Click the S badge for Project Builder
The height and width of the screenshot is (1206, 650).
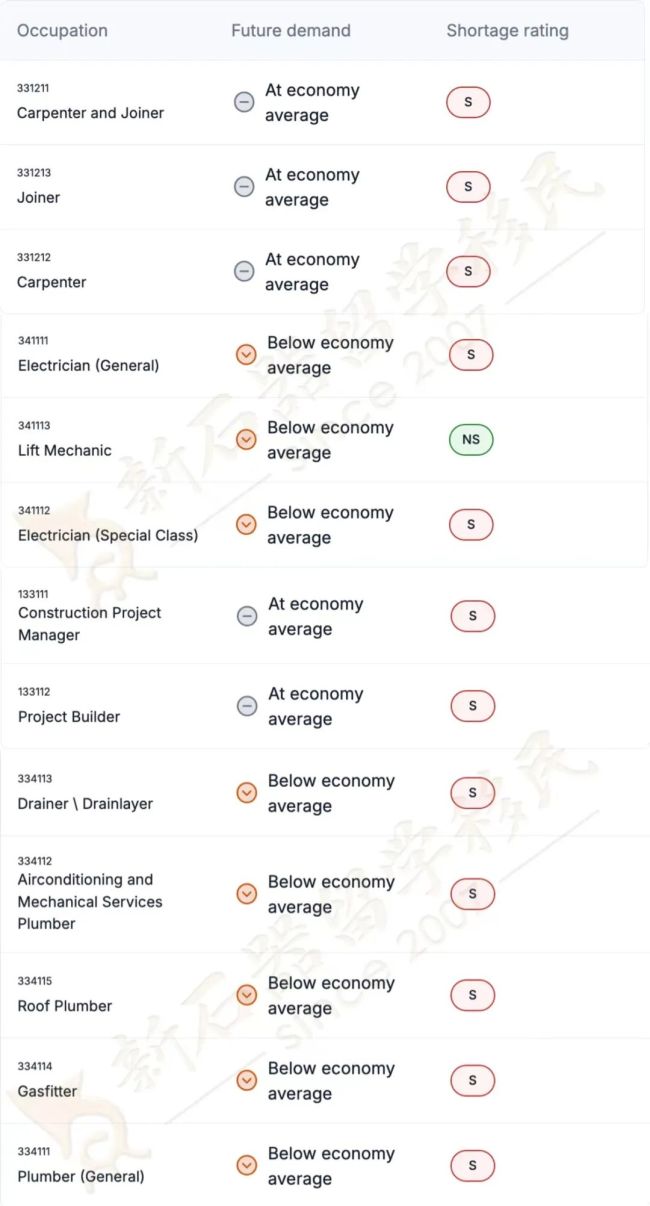tap(473, 706)
